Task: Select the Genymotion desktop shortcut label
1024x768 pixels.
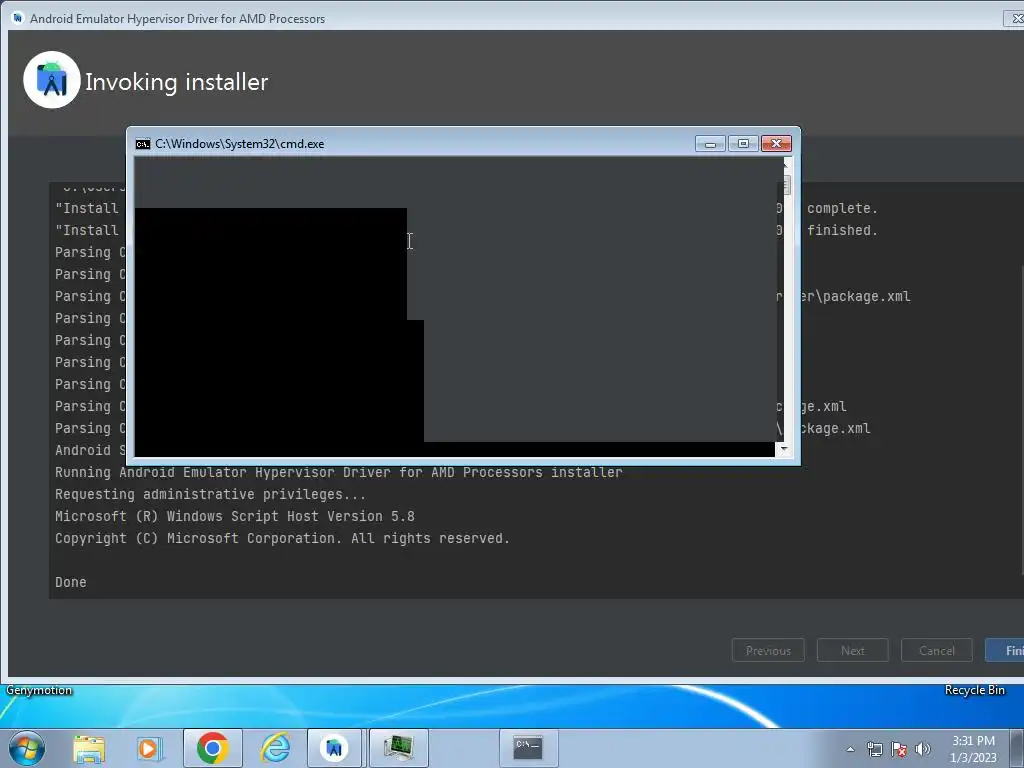Action: tap(39, 690)
